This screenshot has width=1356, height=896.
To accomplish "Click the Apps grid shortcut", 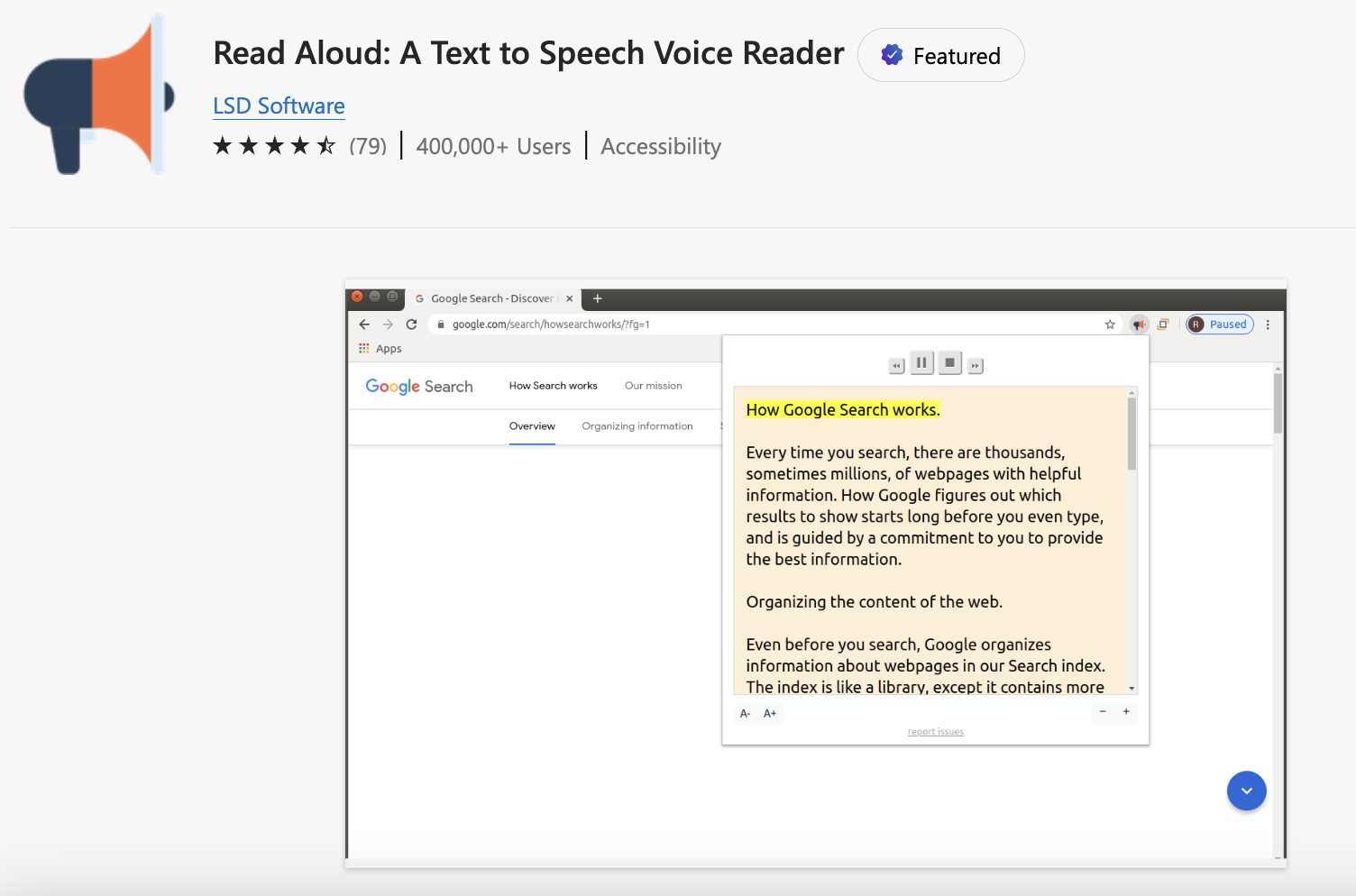I will (380, 349).
